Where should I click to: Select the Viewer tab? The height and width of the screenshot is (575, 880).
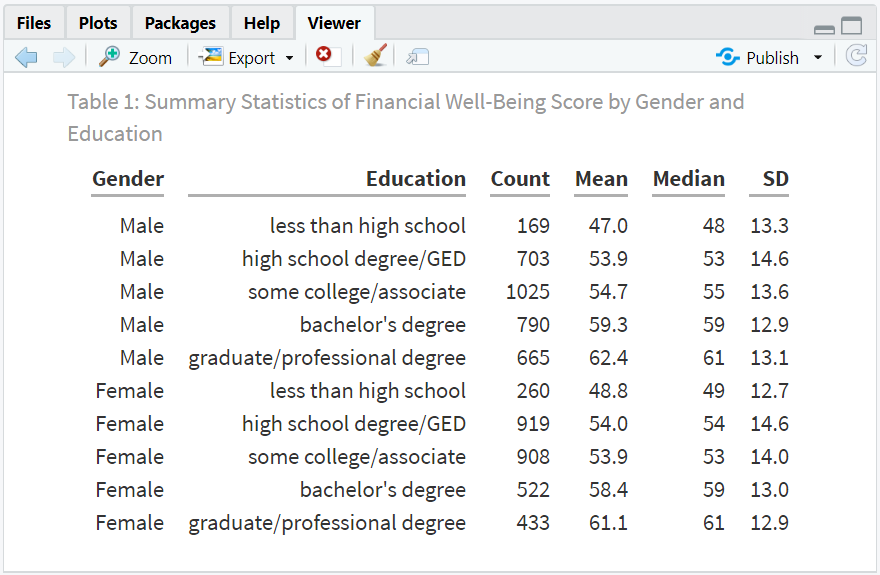click(x=334, y=23)
